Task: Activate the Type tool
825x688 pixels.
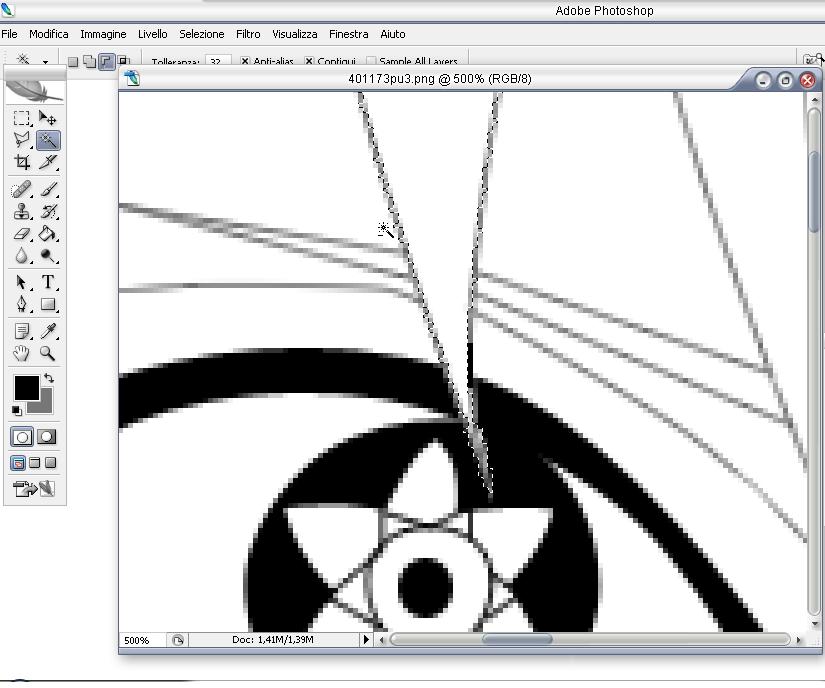Action: coord(47,283)
